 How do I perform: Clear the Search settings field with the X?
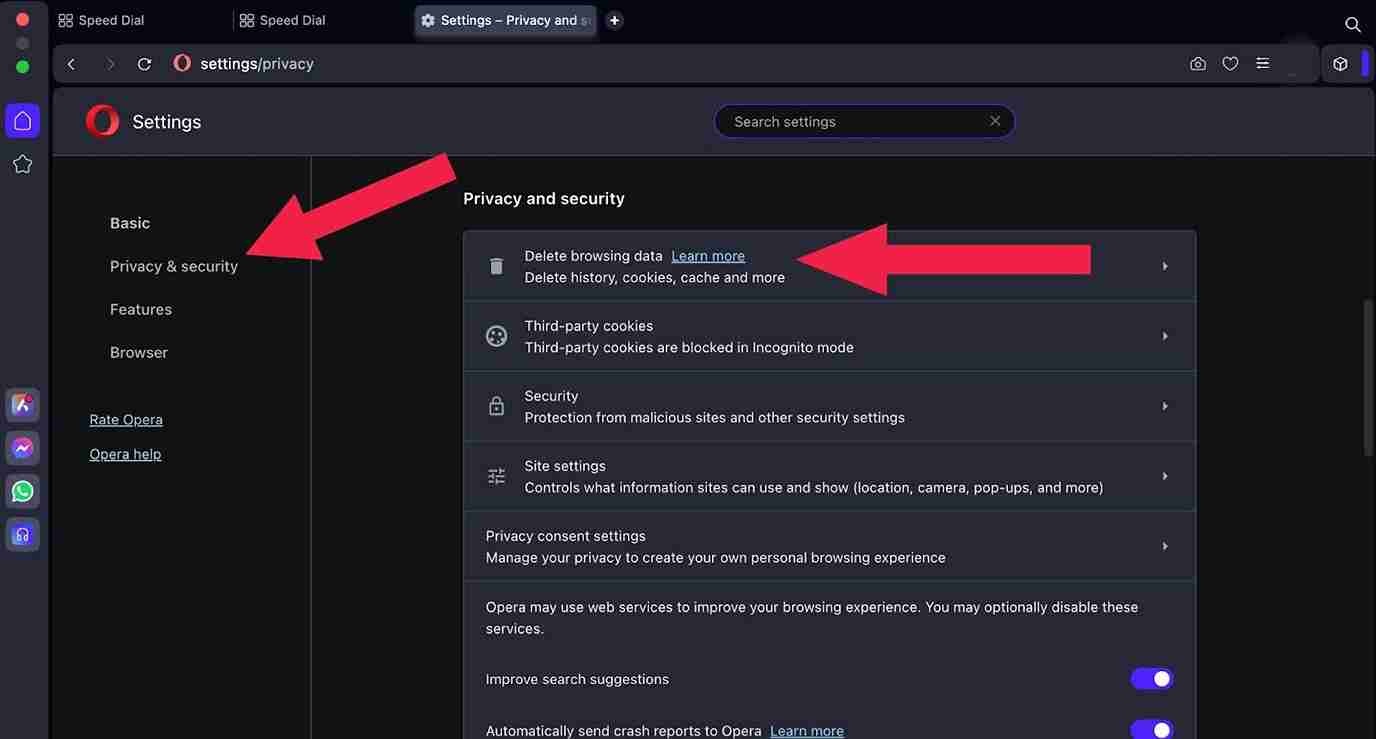(x=994, y=120)
